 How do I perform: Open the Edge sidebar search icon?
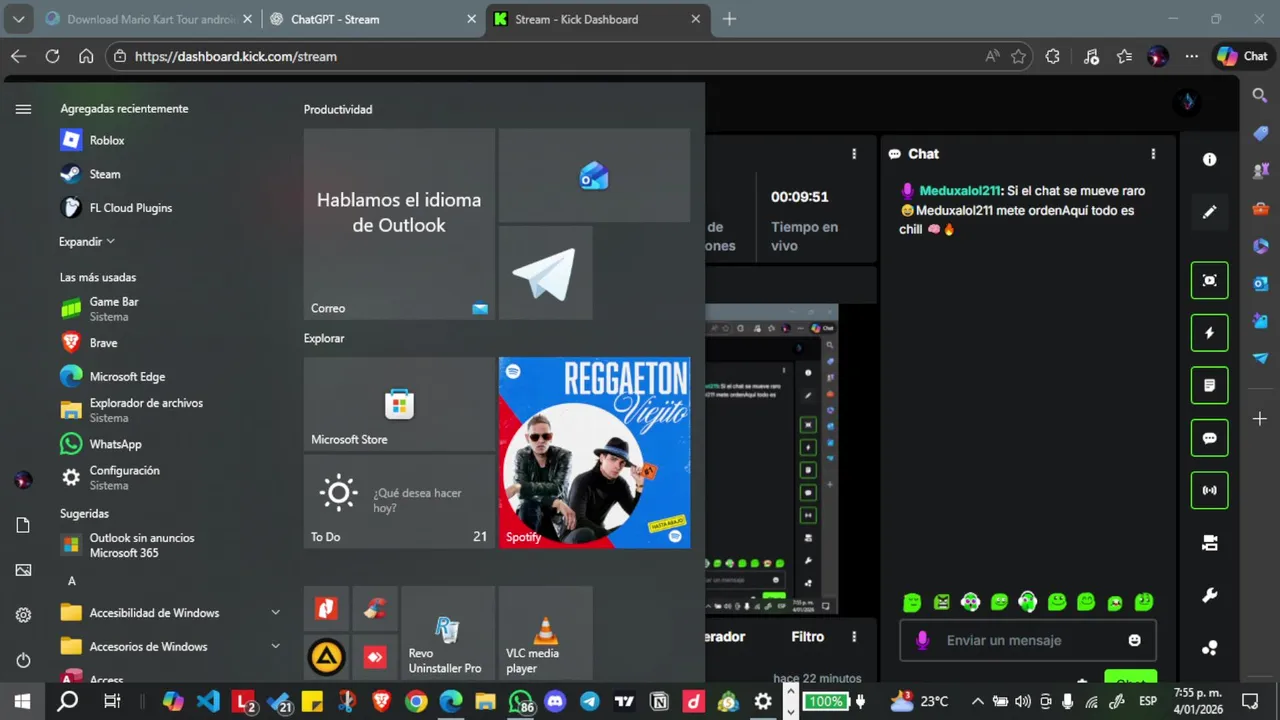coord(1260,95)
